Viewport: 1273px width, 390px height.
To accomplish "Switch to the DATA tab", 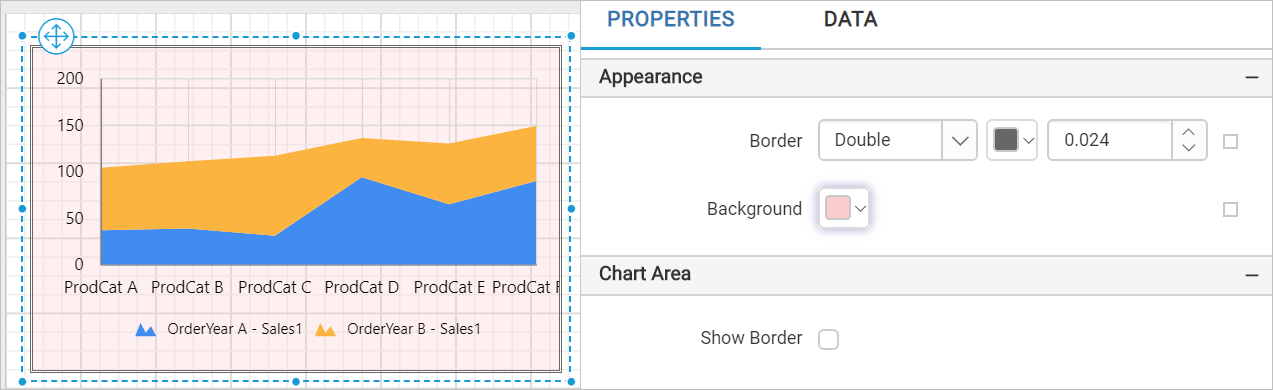I will [x=850, y=19].
